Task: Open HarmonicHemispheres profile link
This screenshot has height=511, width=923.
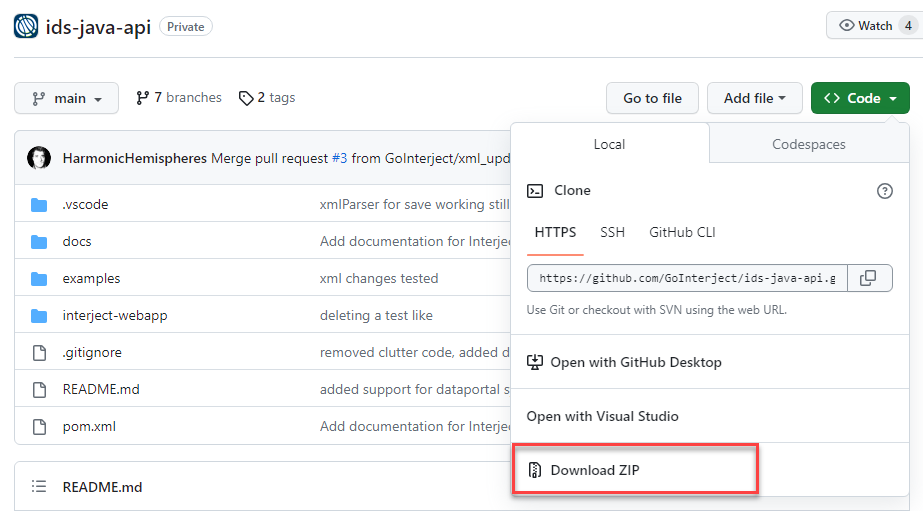Action: [x=135, y=158]
